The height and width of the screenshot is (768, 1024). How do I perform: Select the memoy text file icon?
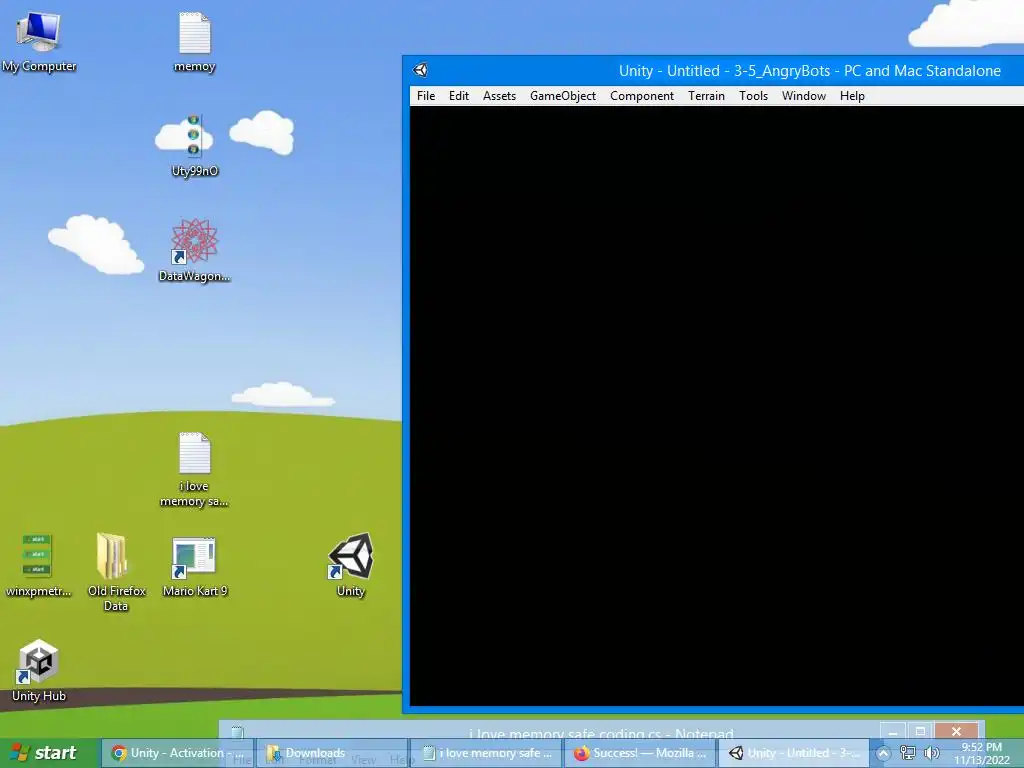(x=195, y=42)
